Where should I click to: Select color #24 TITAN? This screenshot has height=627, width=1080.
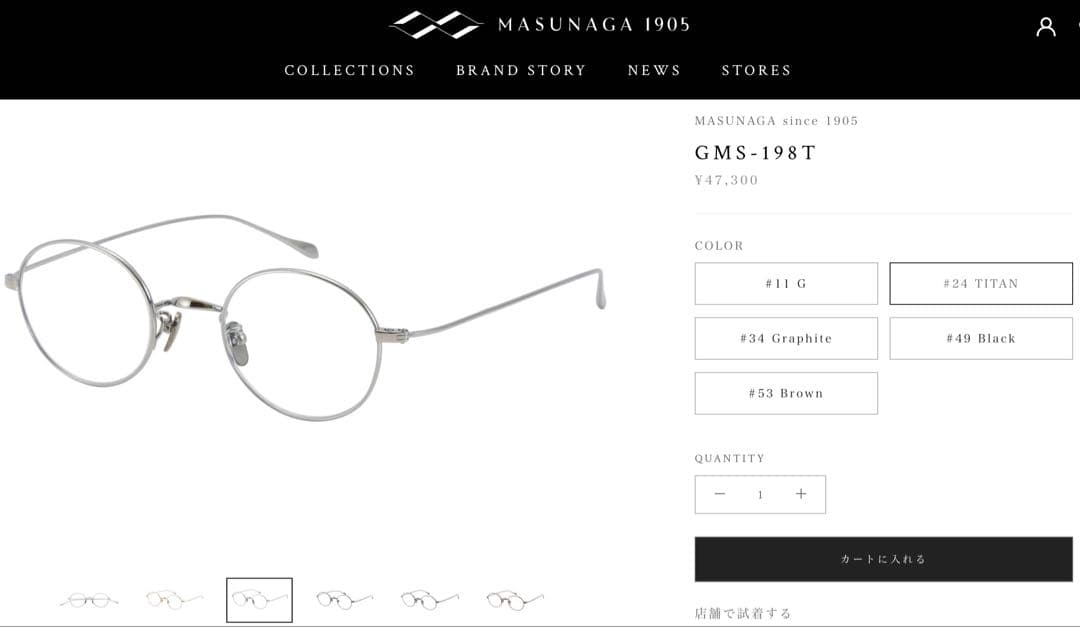tap(981, 283)
